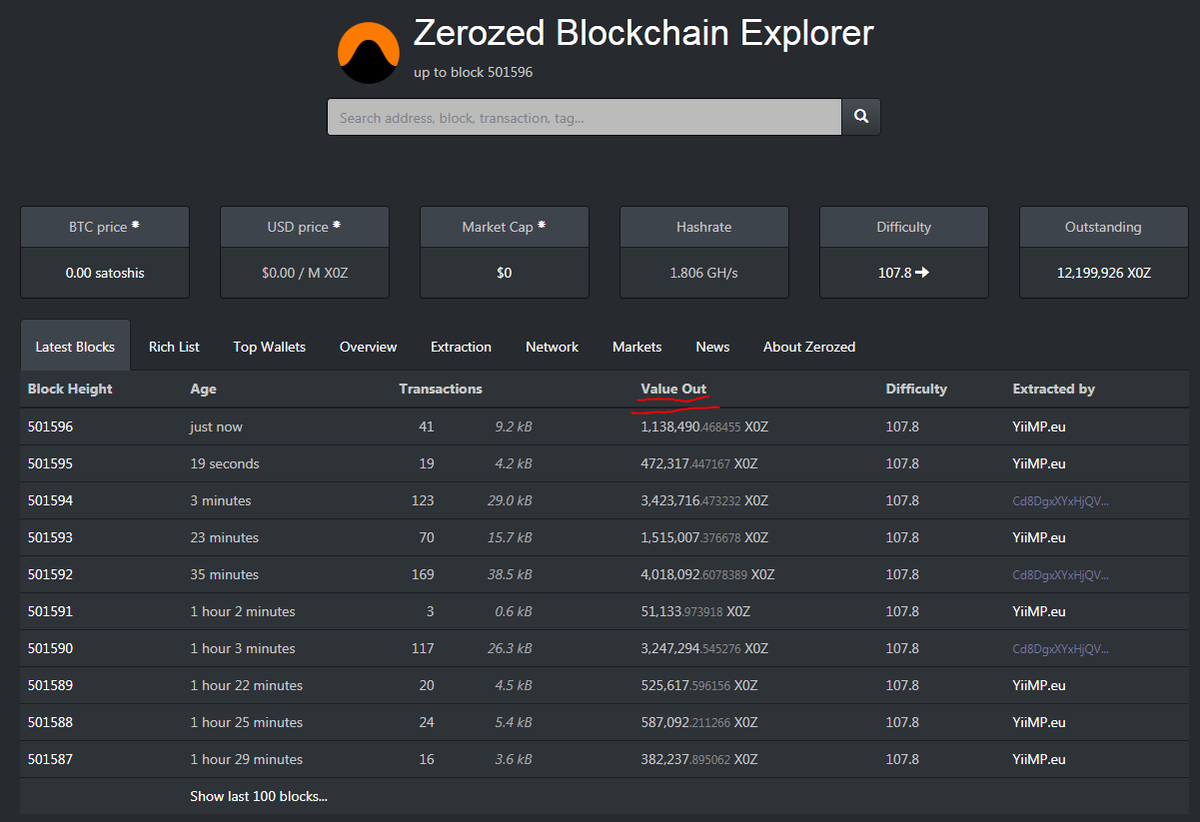Click the orange Zerozed logo icon
The height and width of the screenshot is (822, 1200).
pyautogui.click(x=368, y=52)
